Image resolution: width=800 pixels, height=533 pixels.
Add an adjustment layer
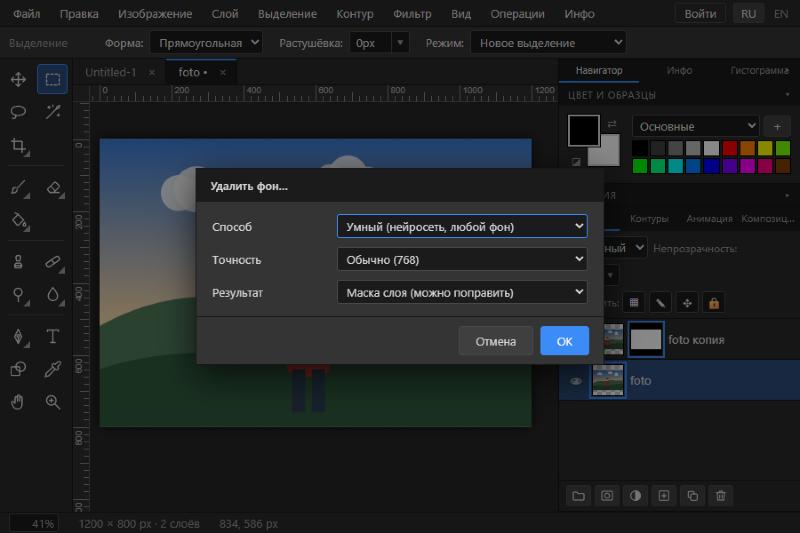pyautogui.click(x=635, y=496)
